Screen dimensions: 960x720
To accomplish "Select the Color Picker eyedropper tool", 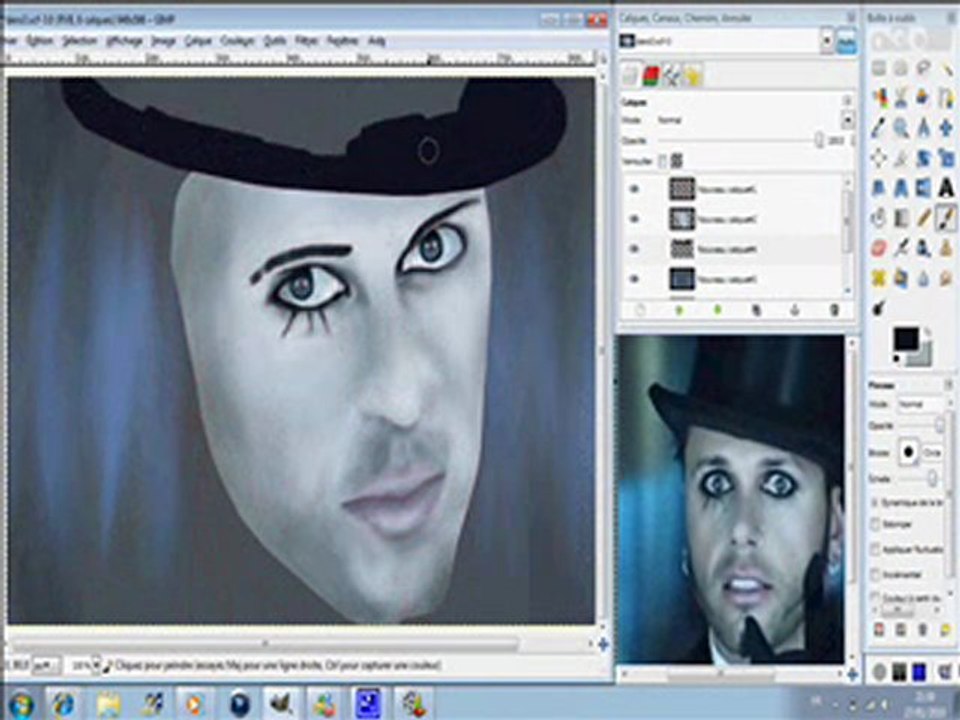I will pyautogui.click(x=879, y=128).
